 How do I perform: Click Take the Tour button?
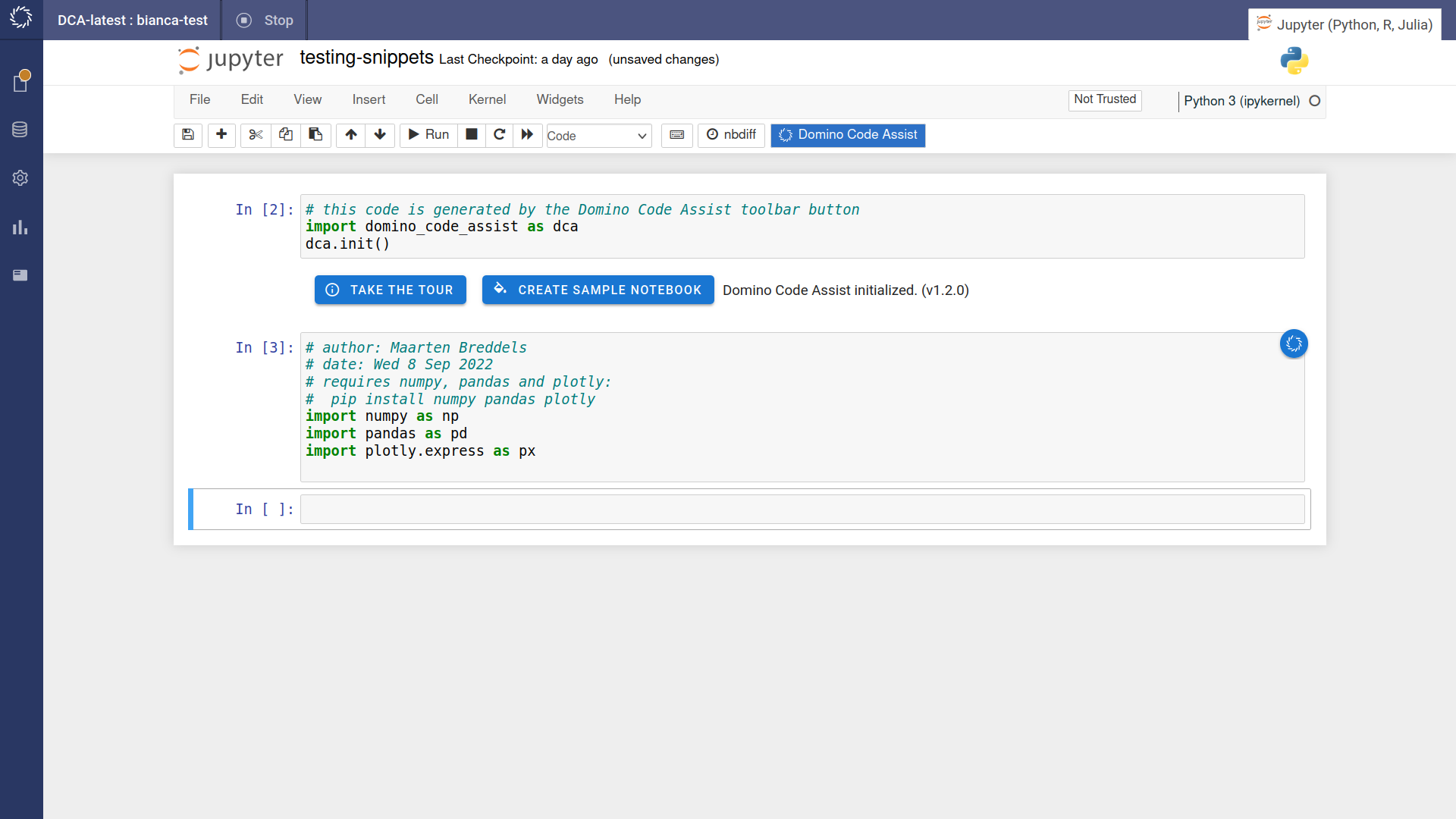pyautogui.click(x=391, y=290)
